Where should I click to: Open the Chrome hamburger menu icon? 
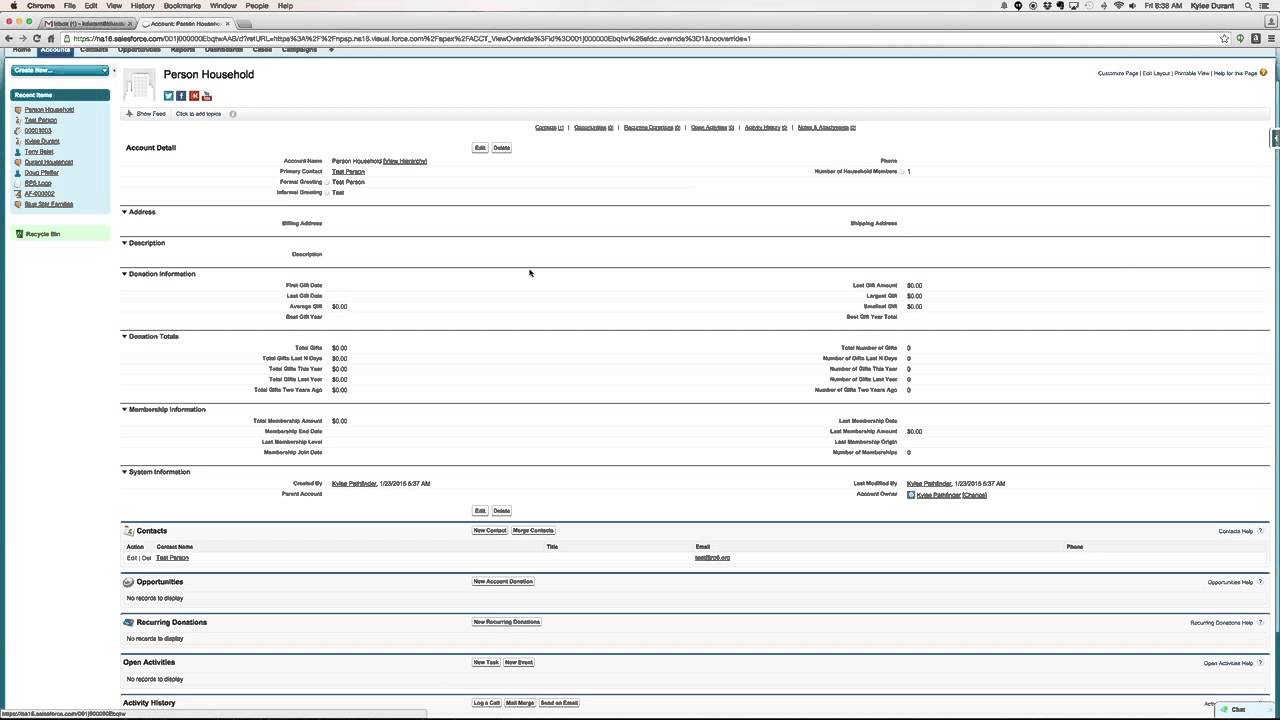point(1271,39)
